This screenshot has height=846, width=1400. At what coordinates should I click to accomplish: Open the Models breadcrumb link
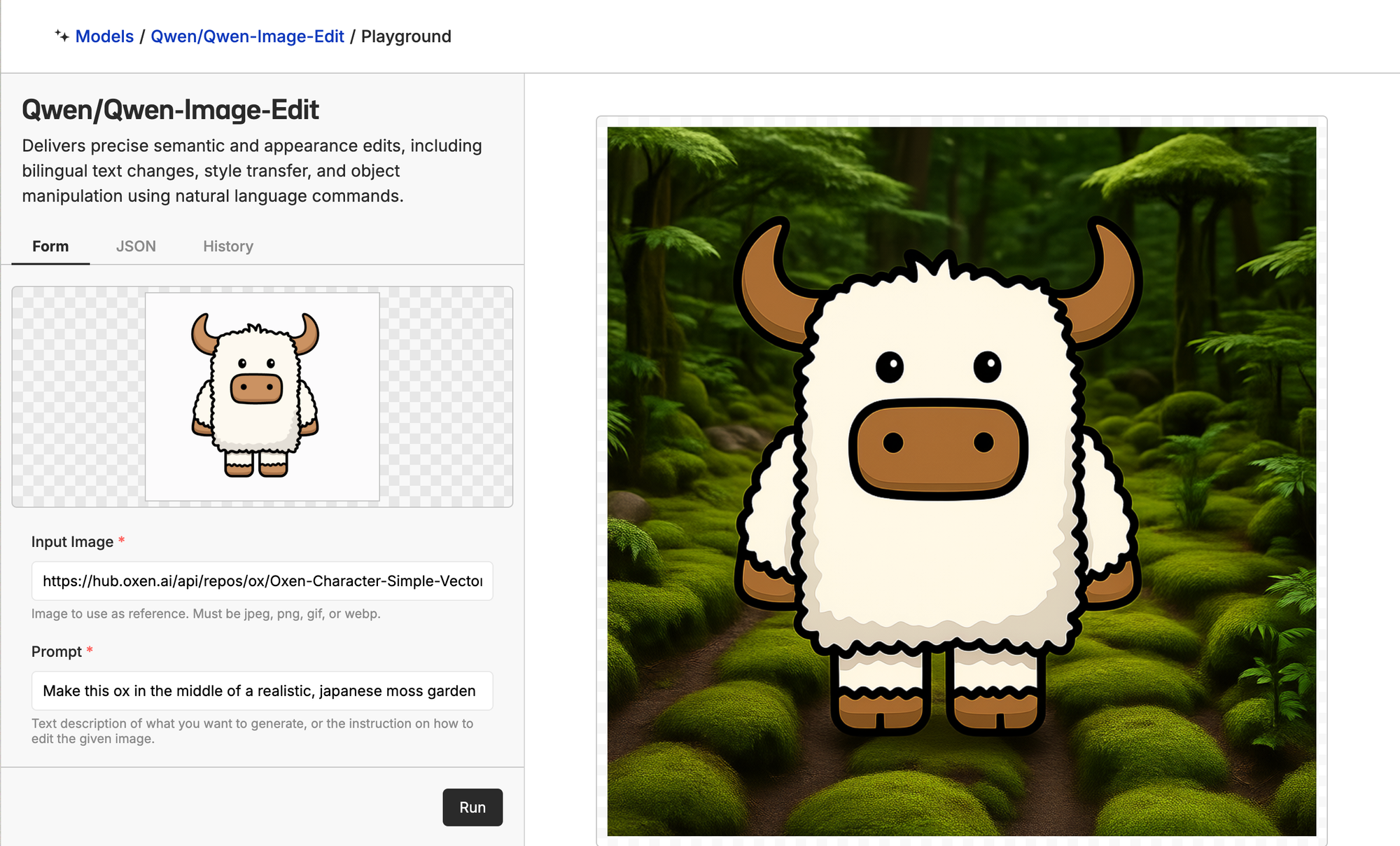(104, 36)
